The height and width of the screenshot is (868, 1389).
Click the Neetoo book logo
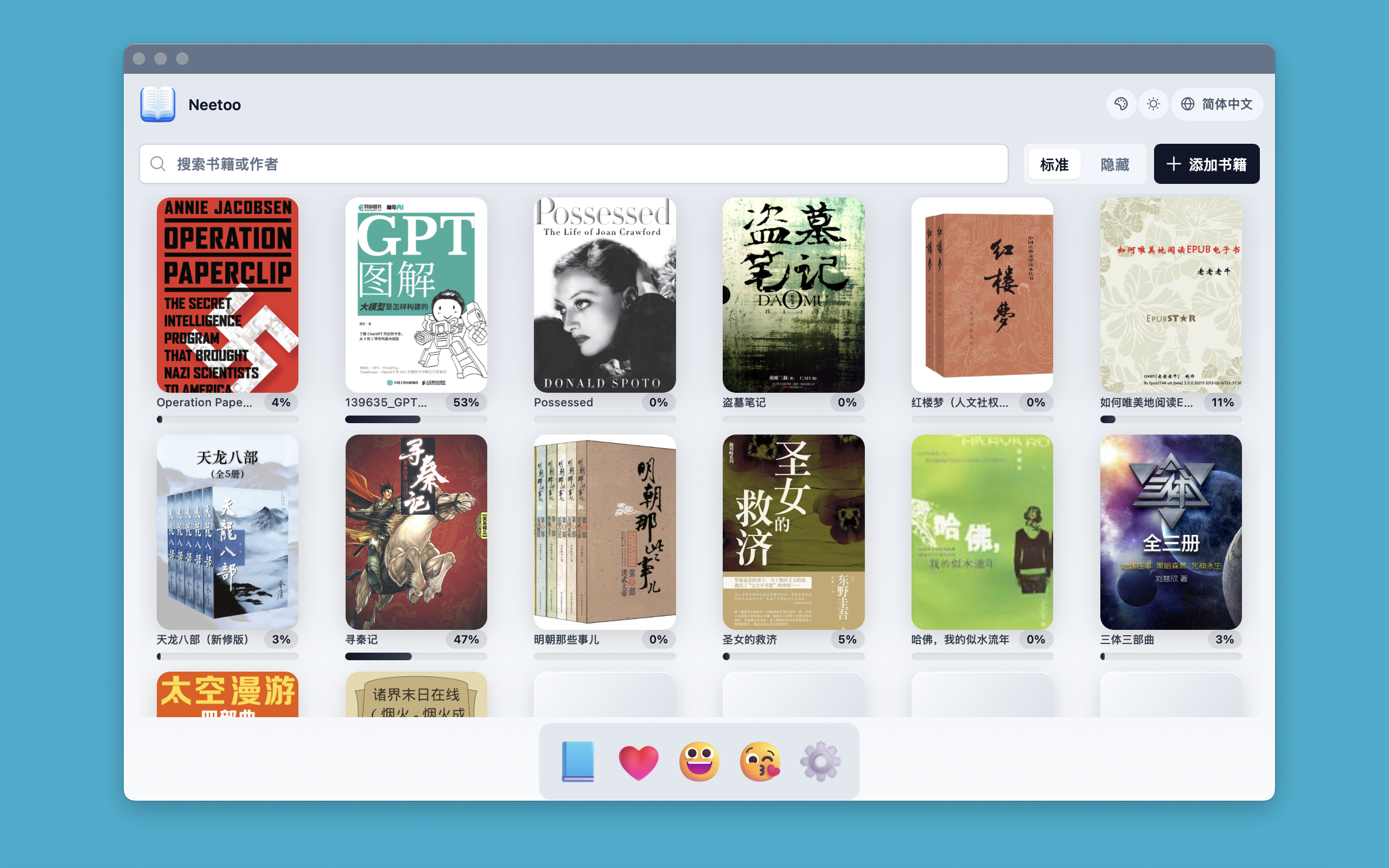coord(158,104)
